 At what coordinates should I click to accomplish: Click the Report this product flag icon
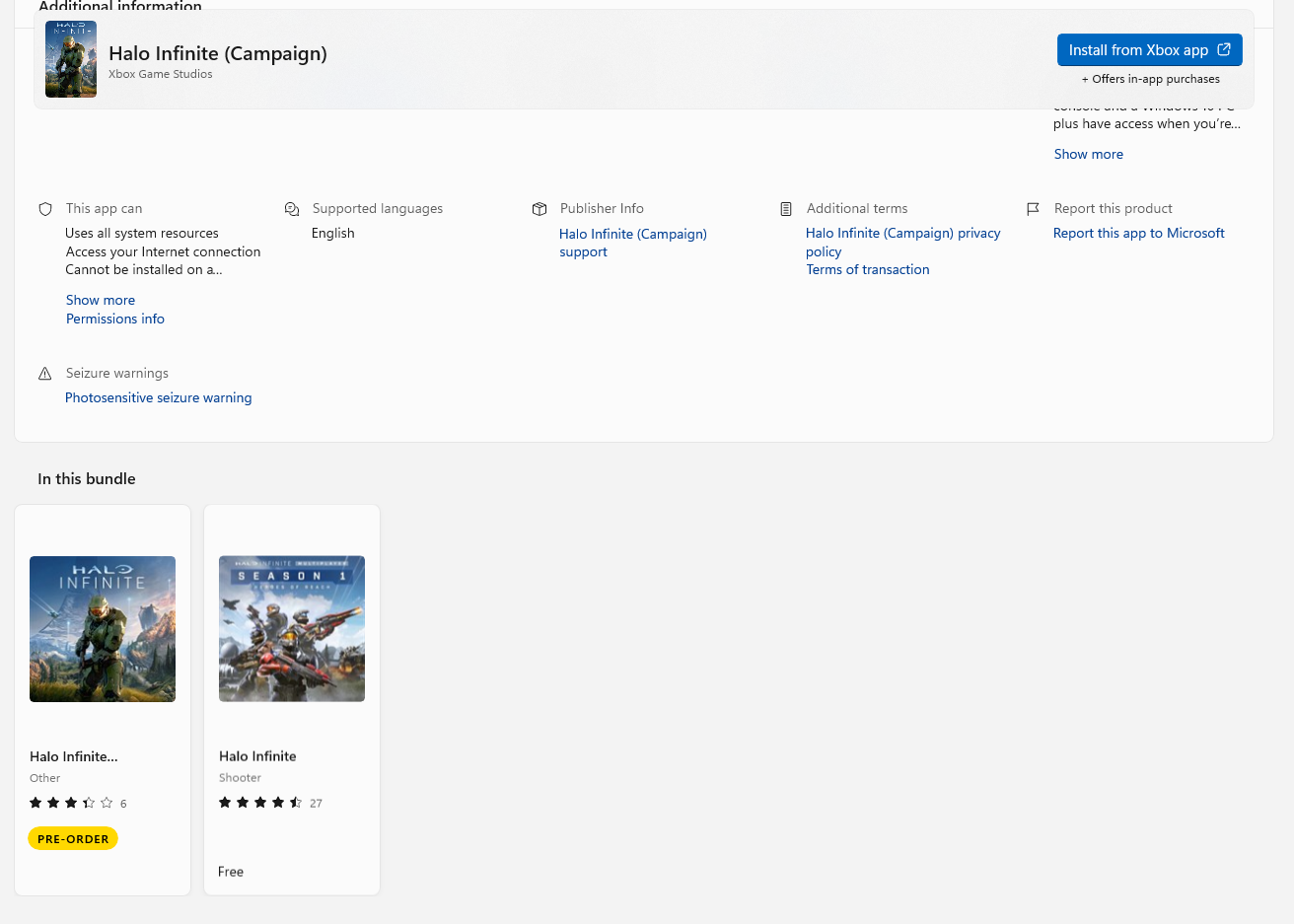pos(1034,209)
